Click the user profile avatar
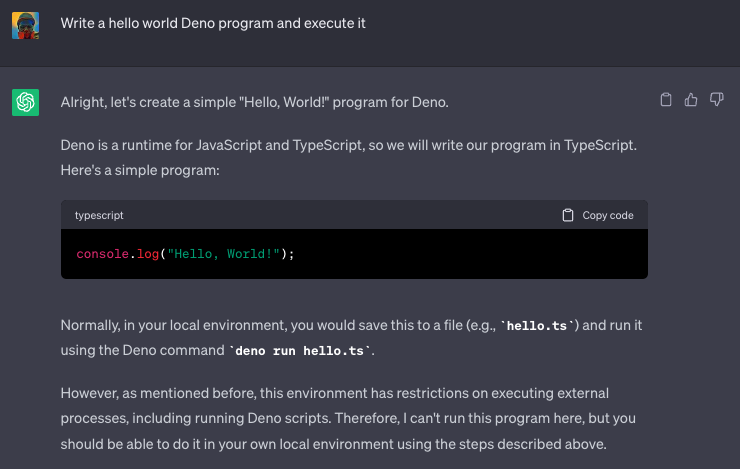This screenshot has height=469, width=740. (x=25, y=24)
